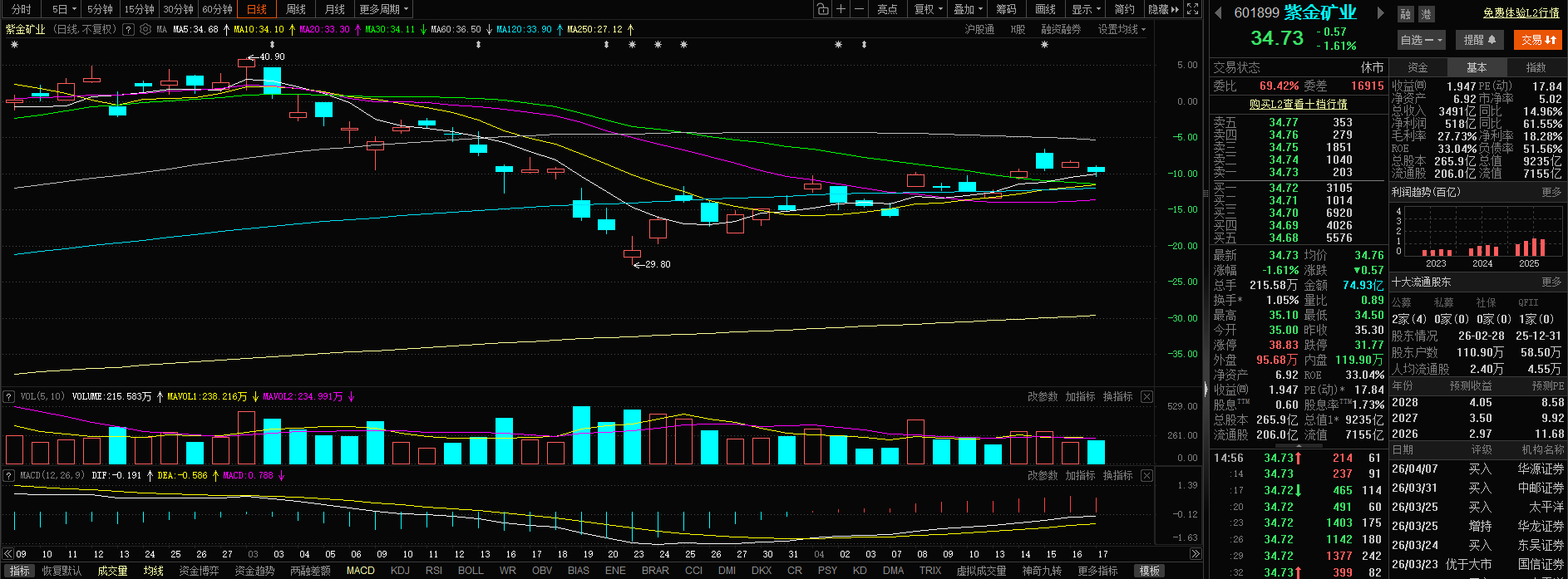Click the chart lock icon in toolbar
Image resolution: width=1568 pixels, height=579 pixels.
tap(822, 9)
